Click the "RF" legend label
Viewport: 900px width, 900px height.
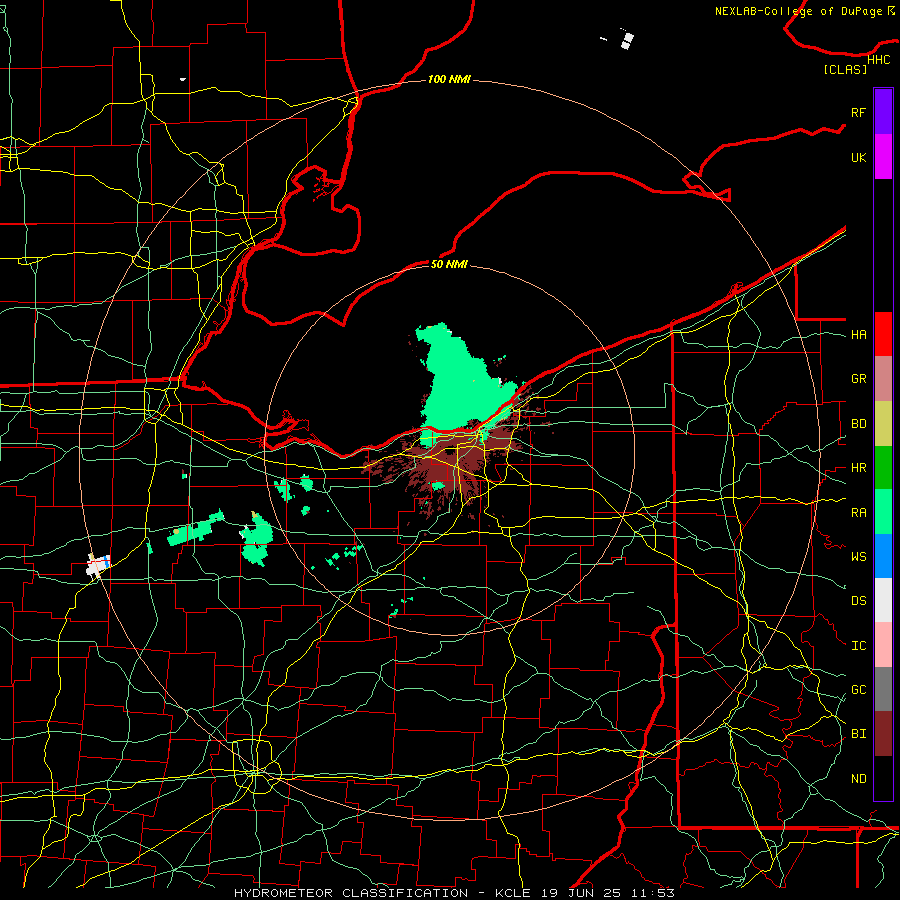coord(858,112)
